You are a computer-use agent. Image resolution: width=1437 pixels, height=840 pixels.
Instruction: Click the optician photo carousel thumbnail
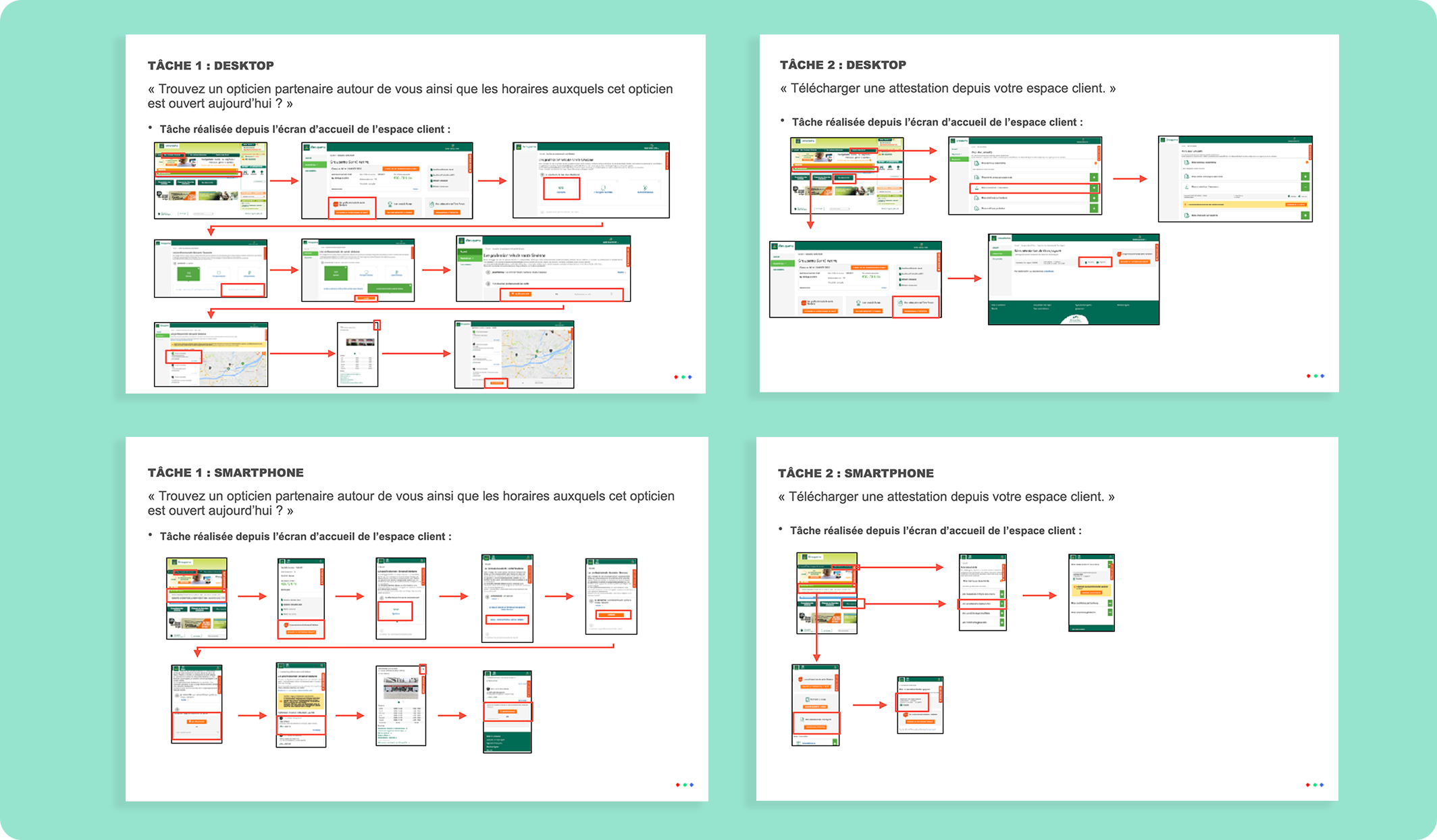click(x=360, y=342)
